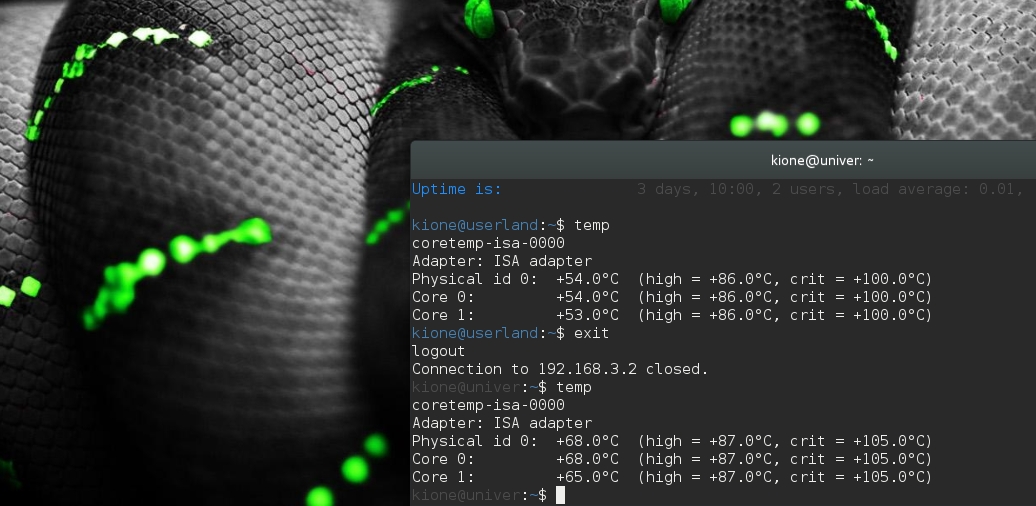Image resolution: width=1036 pixels, height=506 pixels.
Task: Click the +65.0°C Core 1 reading
Action: (587, 477)
